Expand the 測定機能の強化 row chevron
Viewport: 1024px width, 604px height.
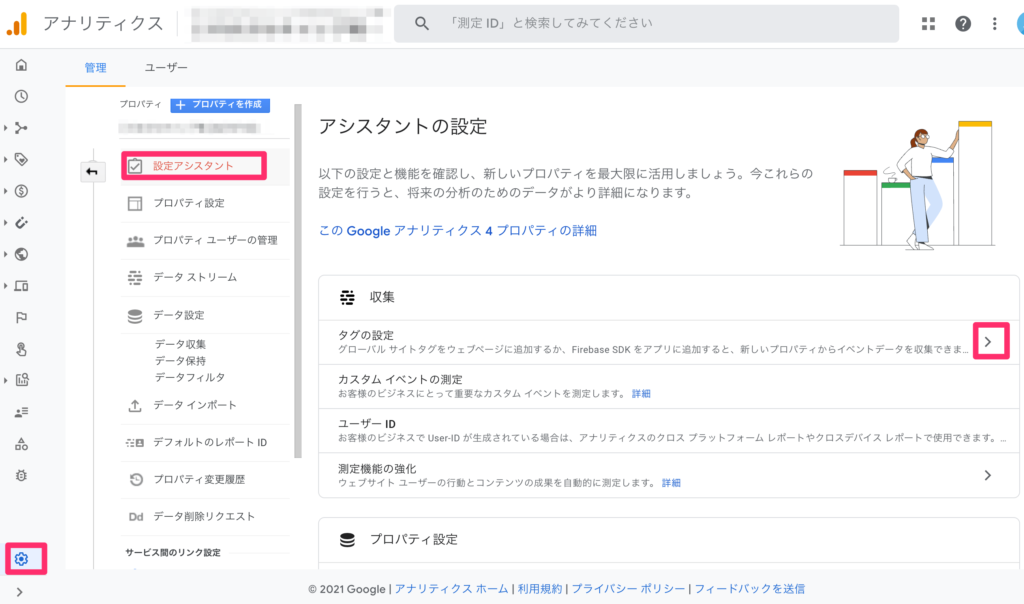point(988,475)
